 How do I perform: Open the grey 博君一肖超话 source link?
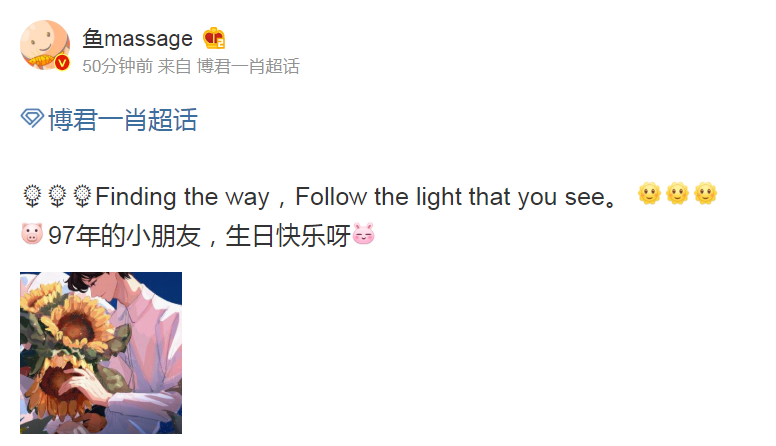(x=248, y=66)
